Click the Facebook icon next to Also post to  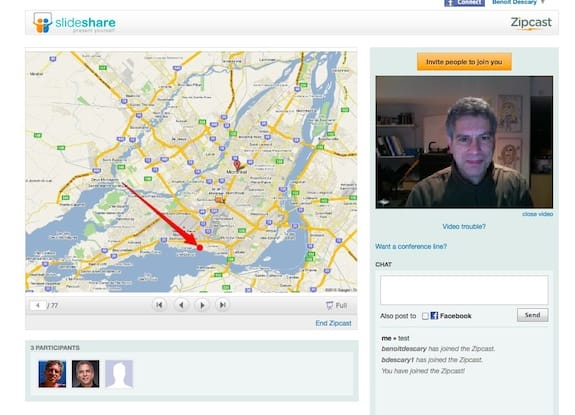click(434, 316)
